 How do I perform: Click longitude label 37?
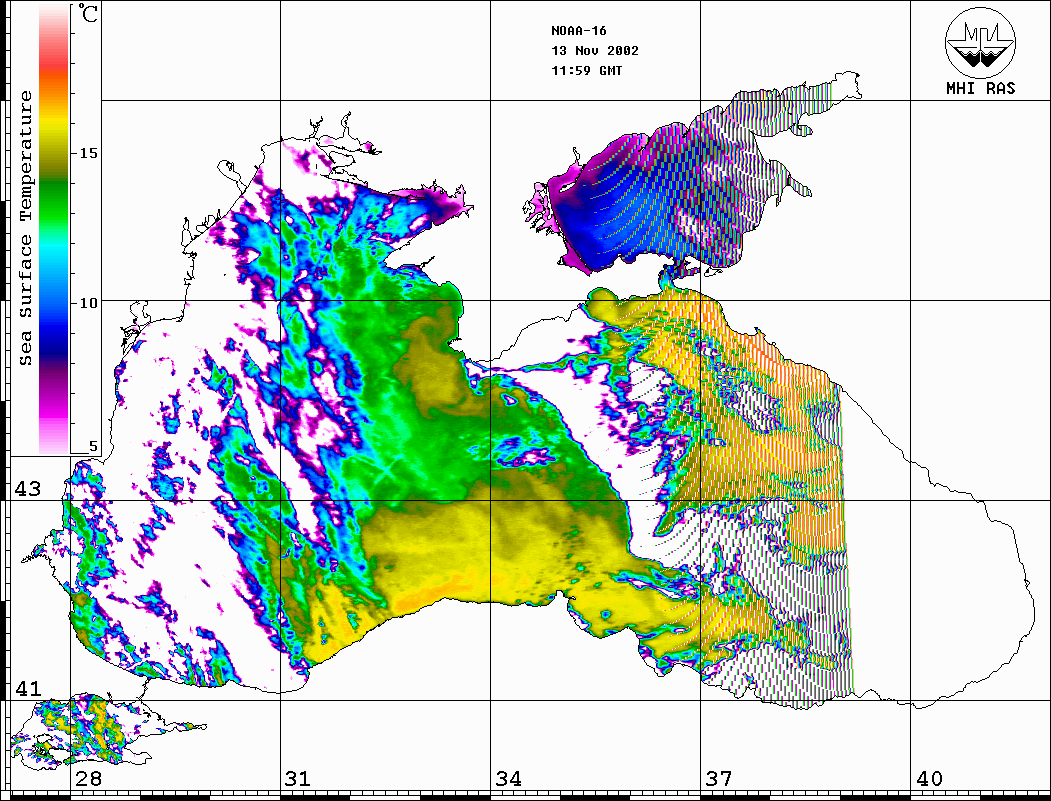[x=719, y=779]
